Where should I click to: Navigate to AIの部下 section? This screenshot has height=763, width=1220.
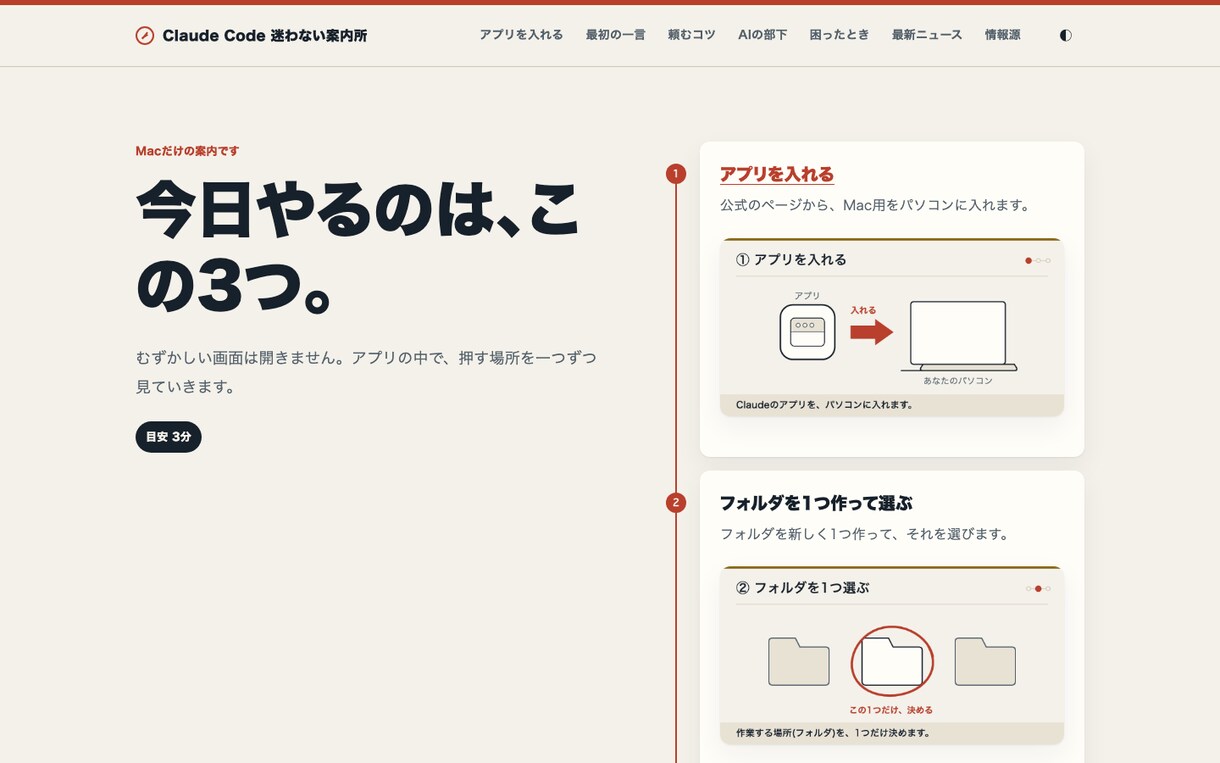point(762,35)
